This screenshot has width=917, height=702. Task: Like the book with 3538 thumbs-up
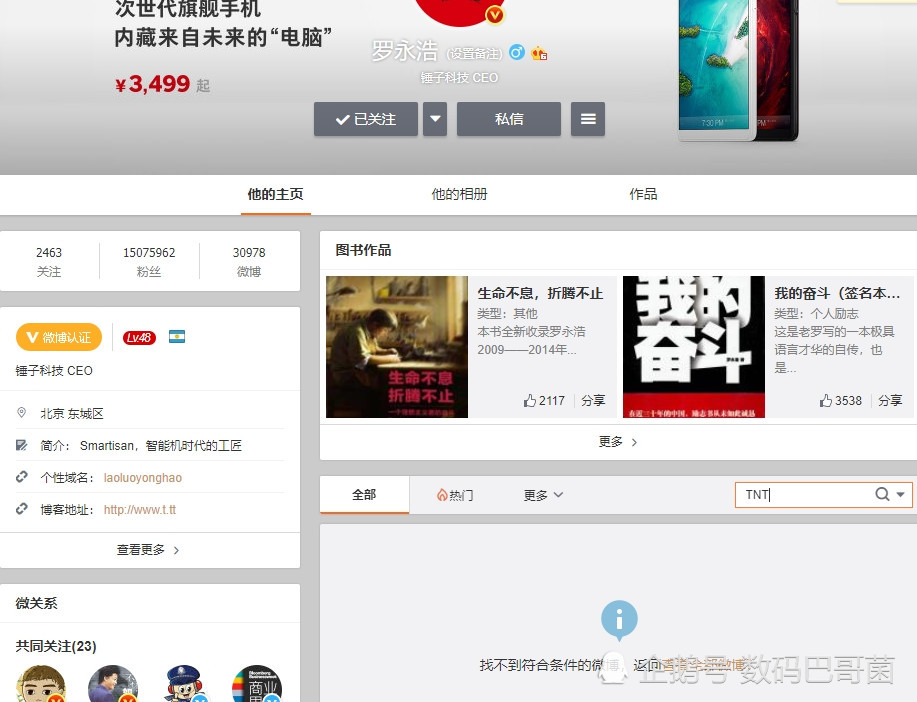840,401
